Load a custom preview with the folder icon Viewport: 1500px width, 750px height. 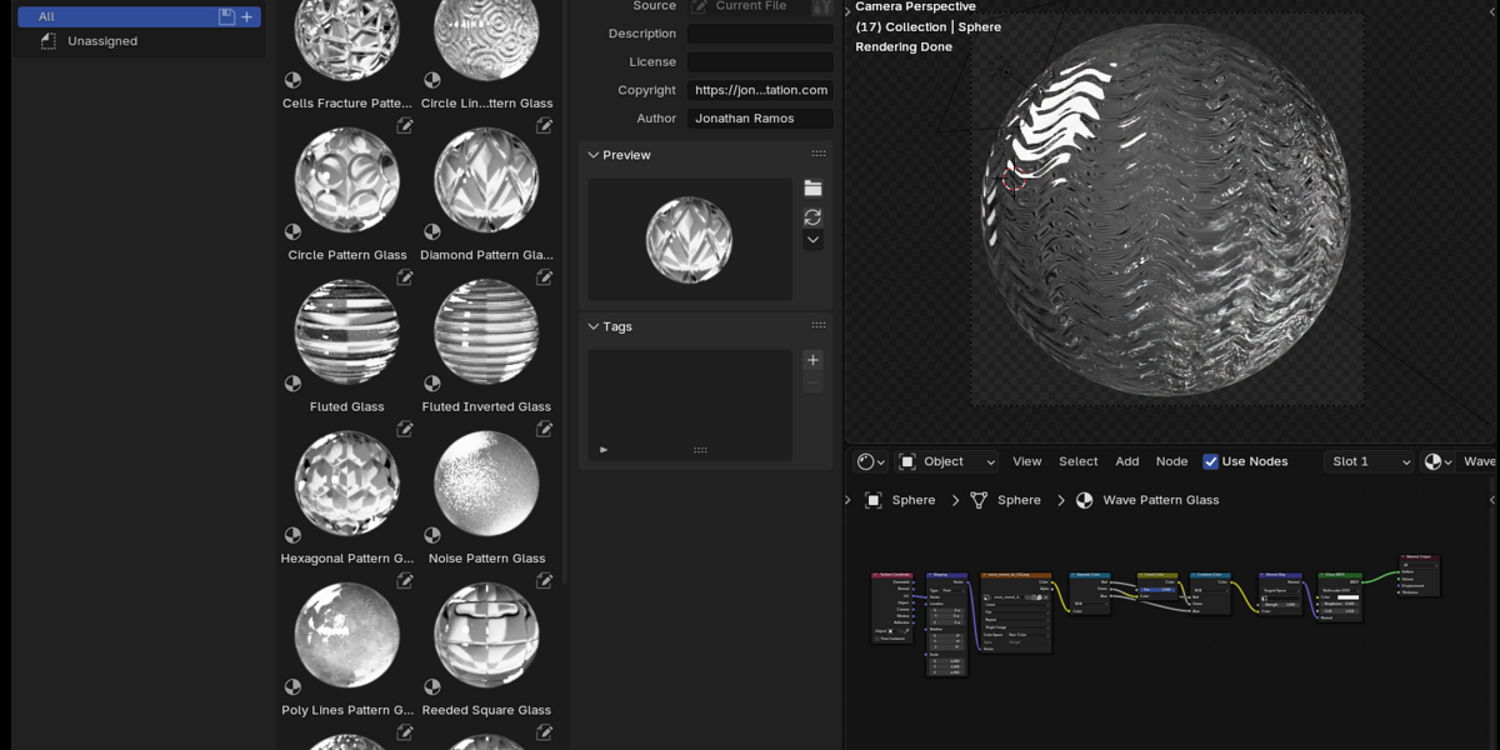pyautogui.click(x=813, y=188)
